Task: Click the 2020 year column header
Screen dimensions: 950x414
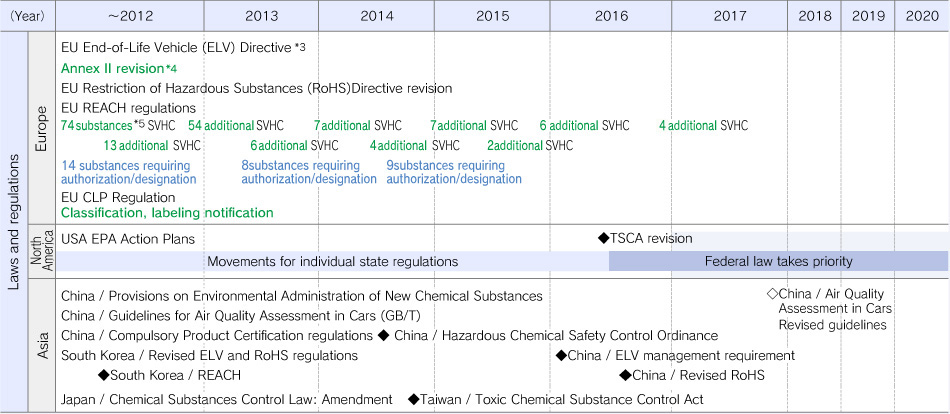Action: [922, 16]
